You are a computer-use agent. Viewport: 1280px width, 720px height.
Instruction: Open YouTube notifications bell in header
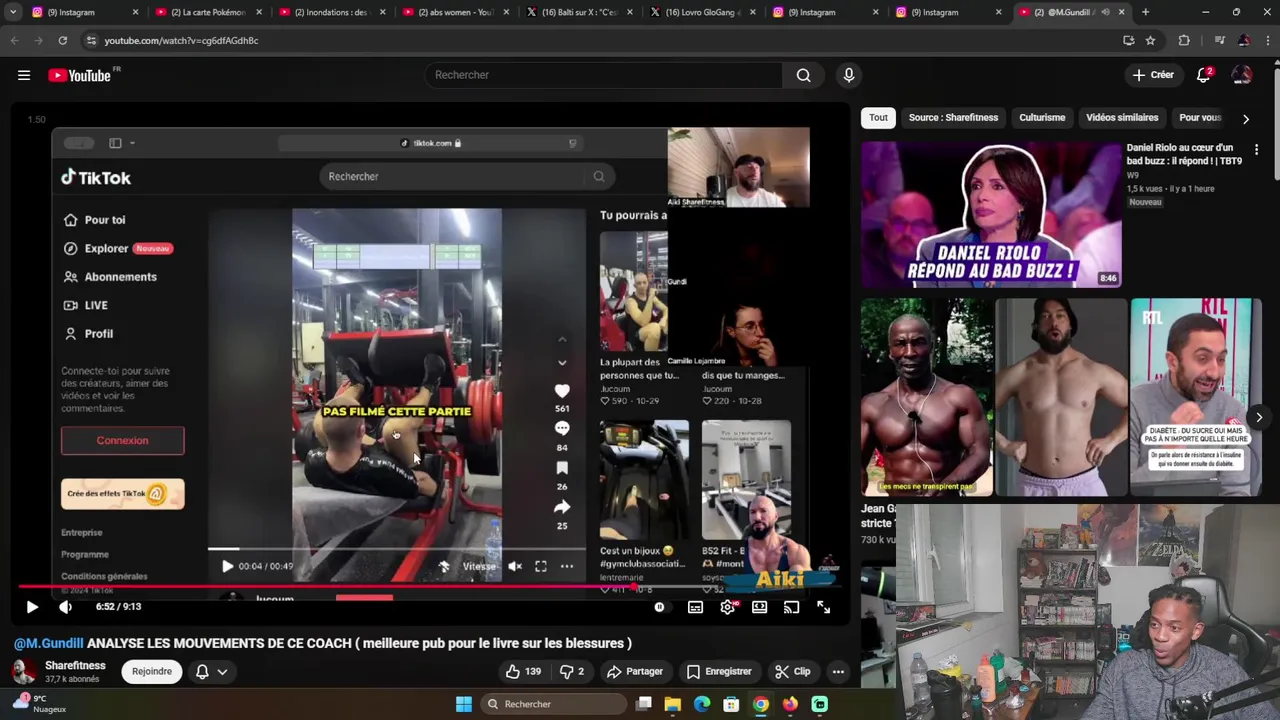[x=1204, y=75]
